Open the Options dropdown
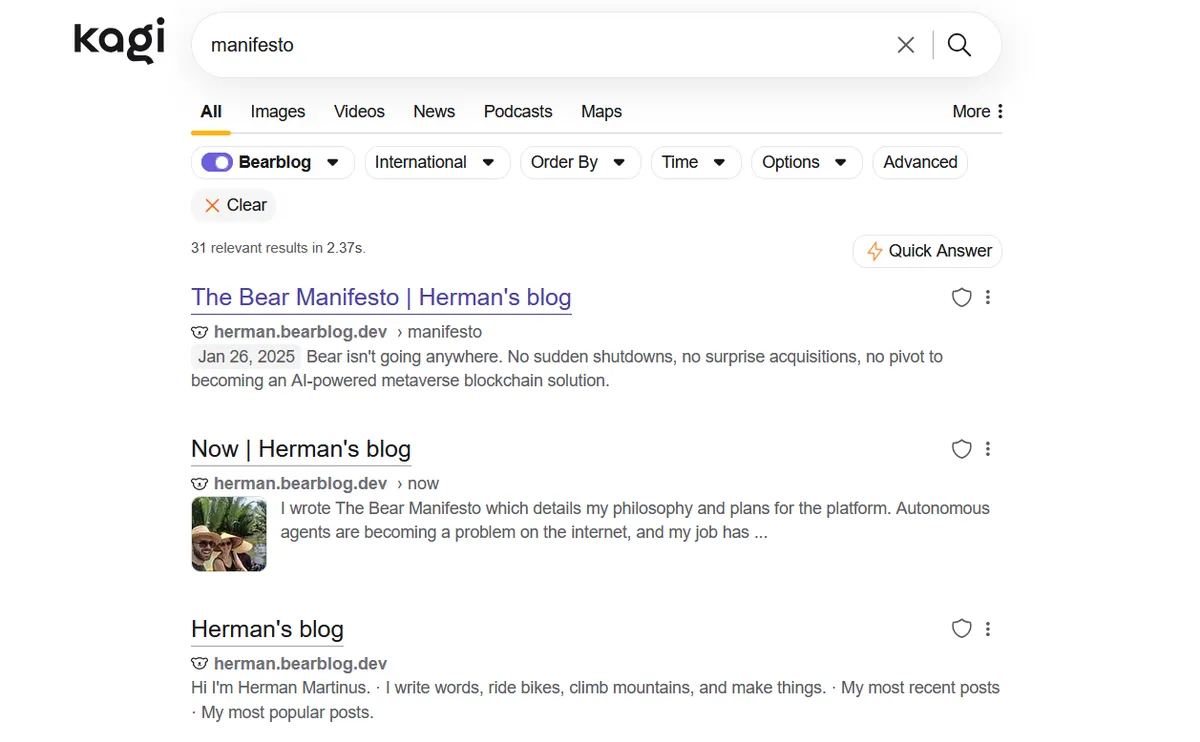 click(806, 162)
